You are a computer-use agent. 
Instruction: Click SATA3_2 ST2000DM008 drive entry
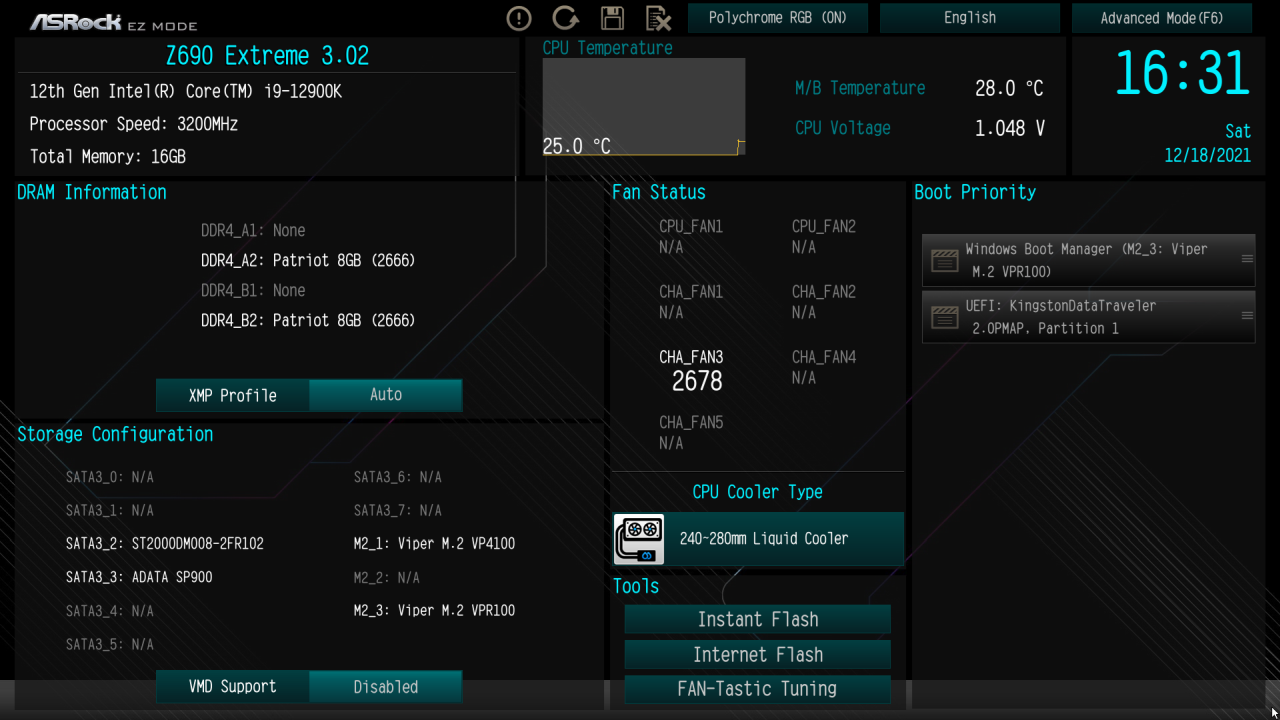point(165,544)
